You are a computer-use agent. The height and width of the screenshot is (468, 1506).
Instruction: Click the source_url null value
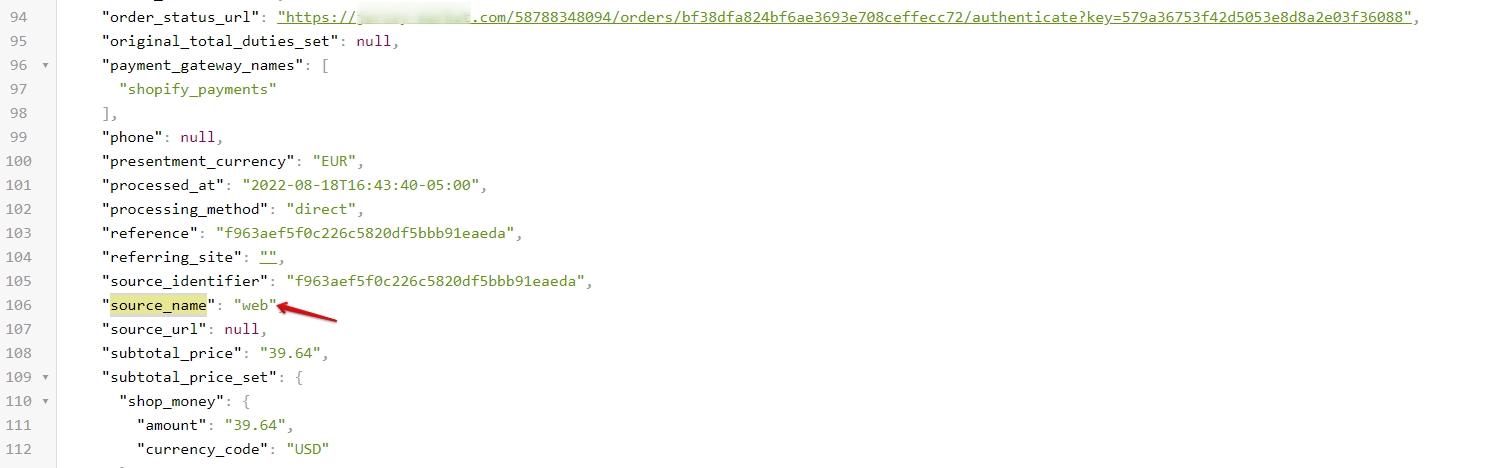point(242,329)
